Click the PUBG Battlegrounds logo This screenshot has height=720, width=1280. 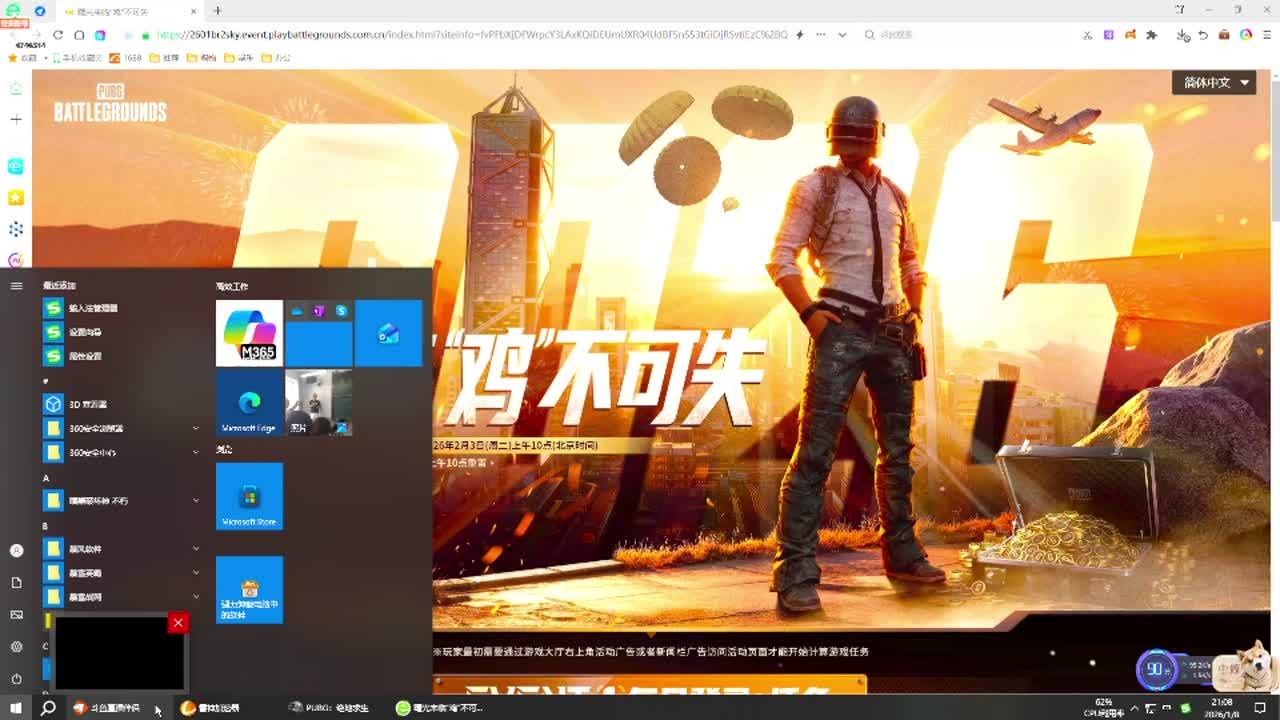(x=110, y=101)
